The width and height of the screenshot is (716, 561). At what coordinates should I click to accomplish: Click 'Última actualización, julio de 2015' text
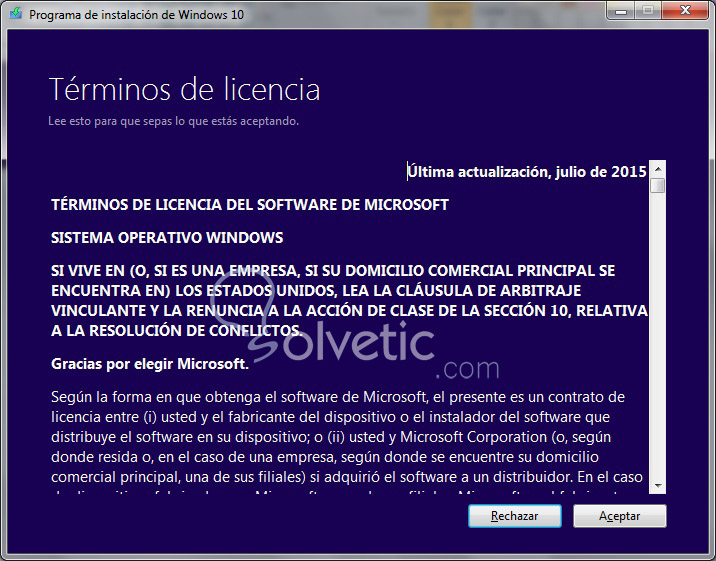tap(526, 172)
